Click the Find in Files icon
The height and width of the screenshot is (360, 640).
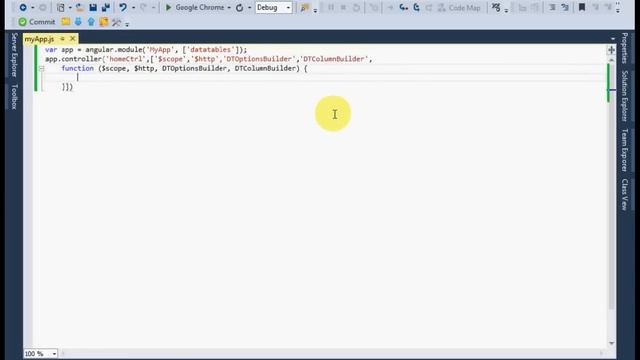[304, 8]
